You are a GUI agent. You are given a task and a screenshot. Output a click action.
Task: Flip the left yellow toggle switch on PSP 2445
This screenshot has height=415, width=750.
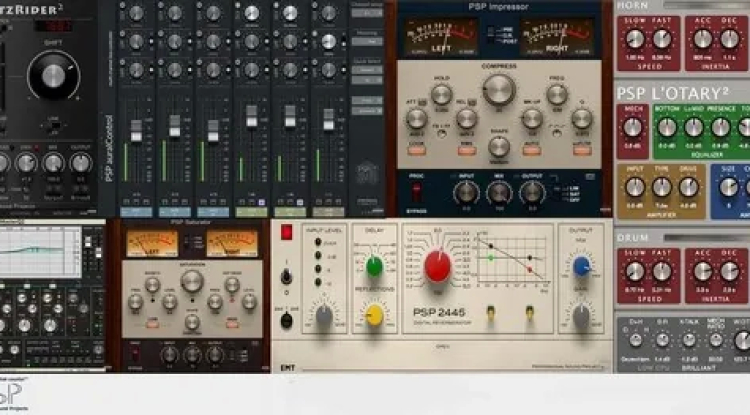click(490, 312)
